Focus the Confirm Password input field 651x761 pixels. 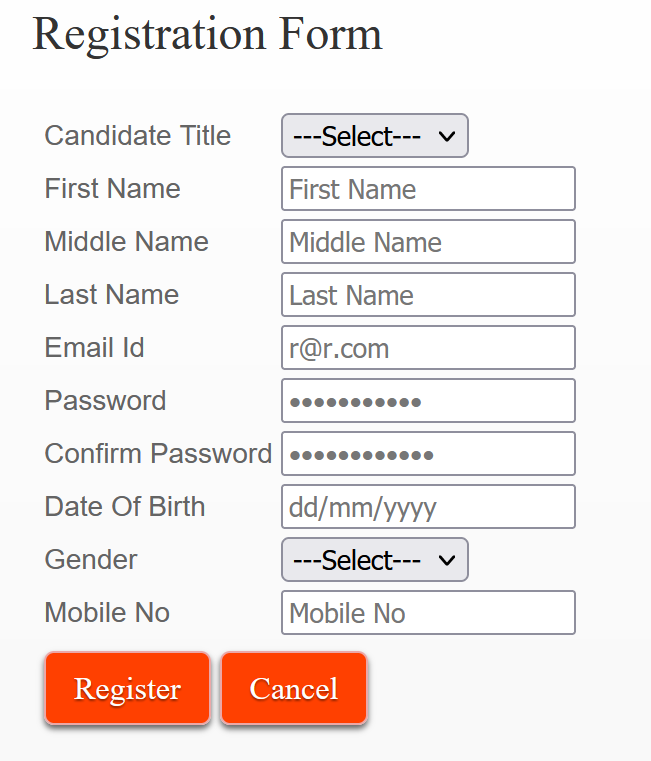(x=428, y=454)
